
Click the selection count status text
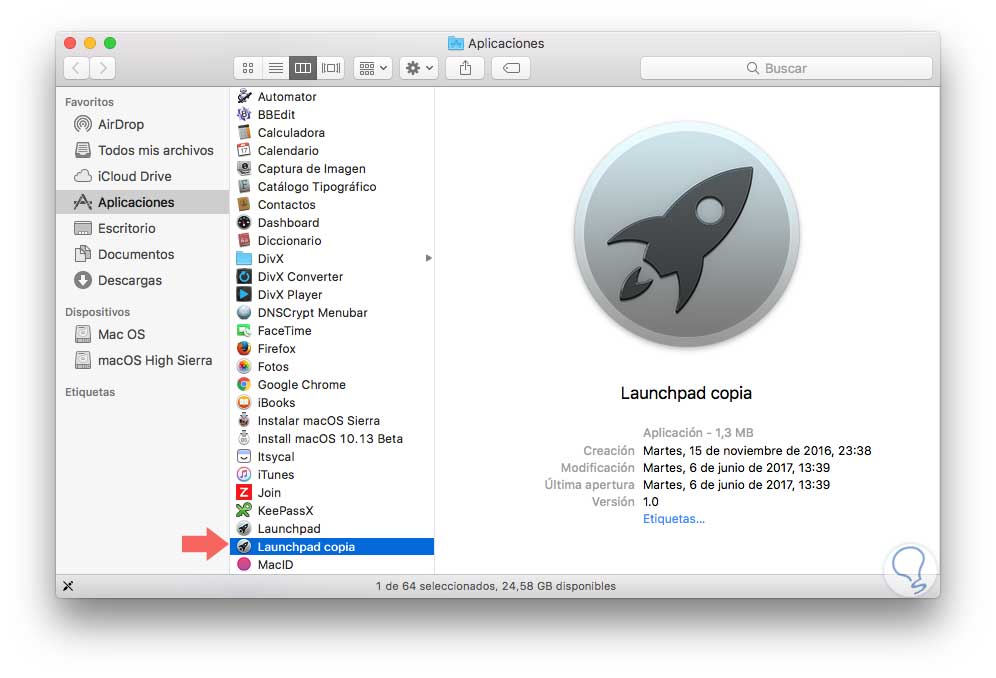[x=495, y=586]
